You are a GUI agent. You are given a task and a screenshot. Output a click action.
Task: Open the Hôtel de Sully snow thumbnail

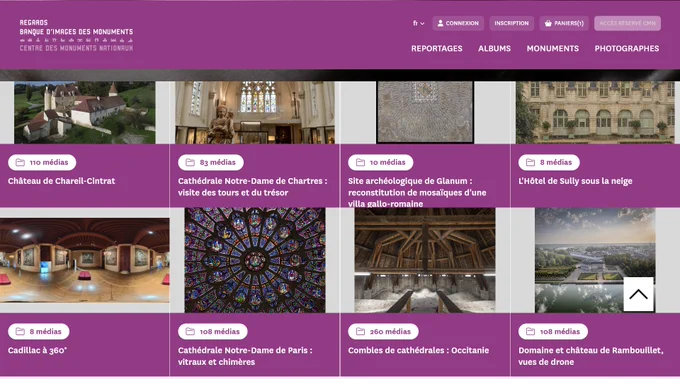pos(595,112)
